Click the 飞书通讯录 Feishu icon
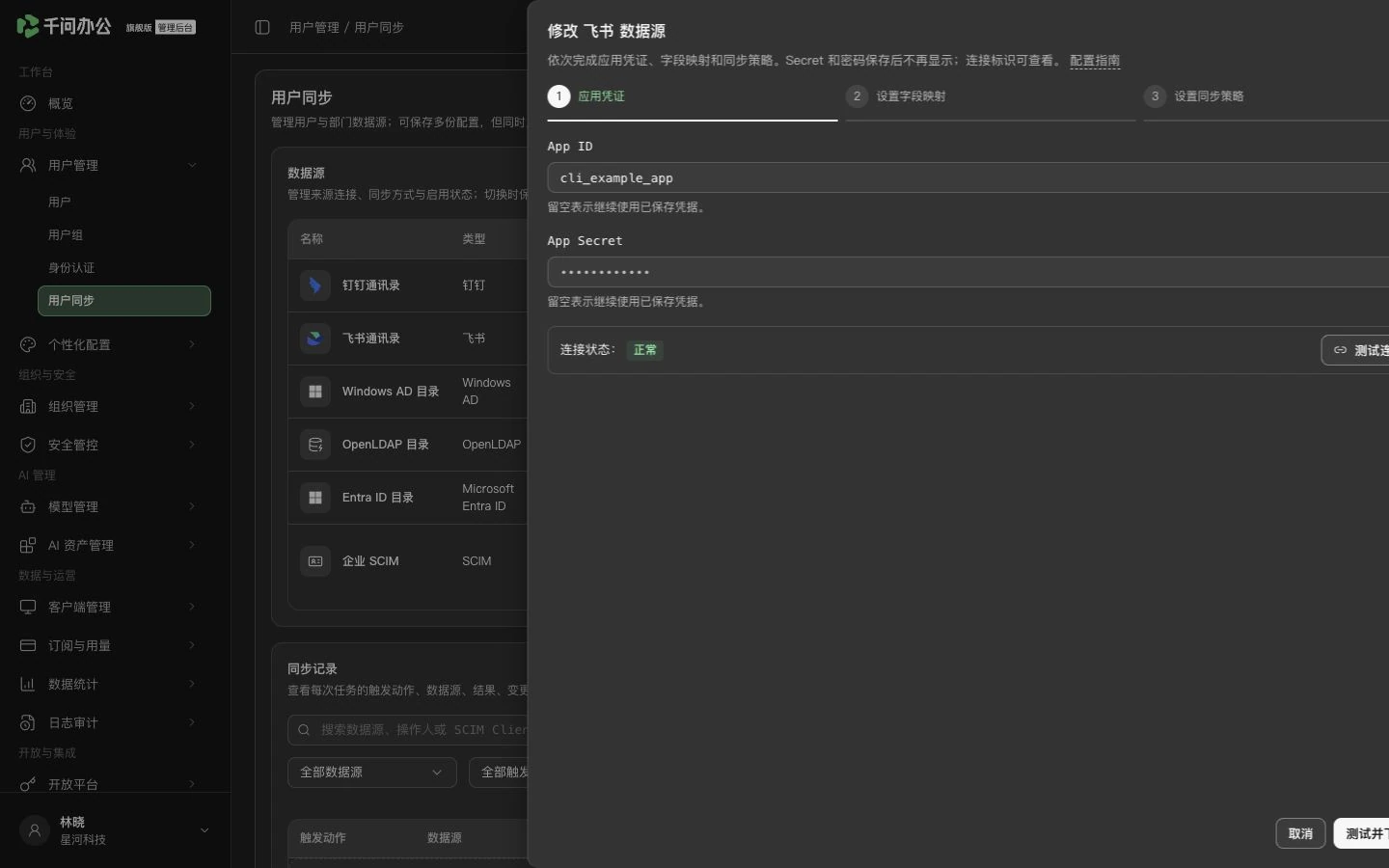 click(315, 339)
